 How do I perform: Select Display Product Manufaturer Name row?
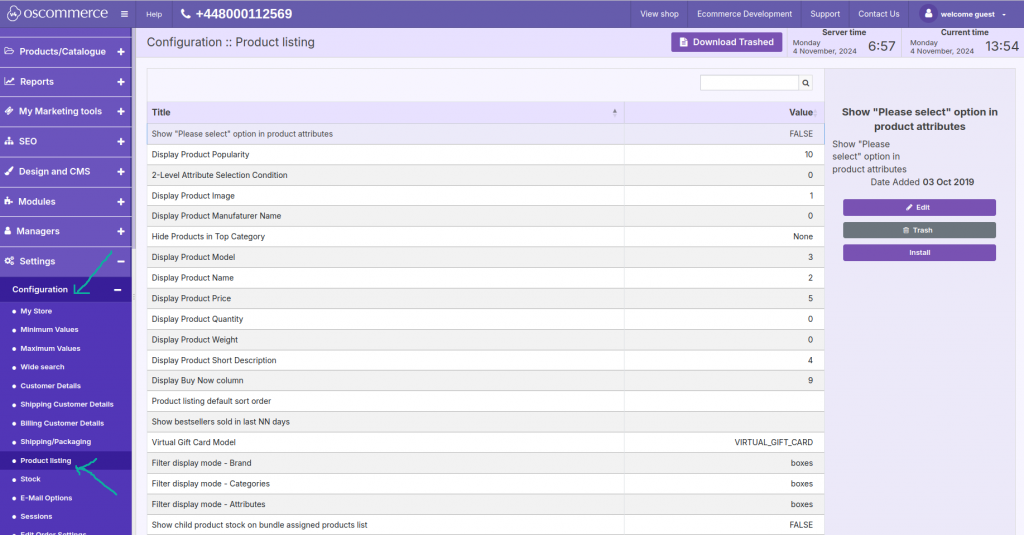tap(485, 216)
